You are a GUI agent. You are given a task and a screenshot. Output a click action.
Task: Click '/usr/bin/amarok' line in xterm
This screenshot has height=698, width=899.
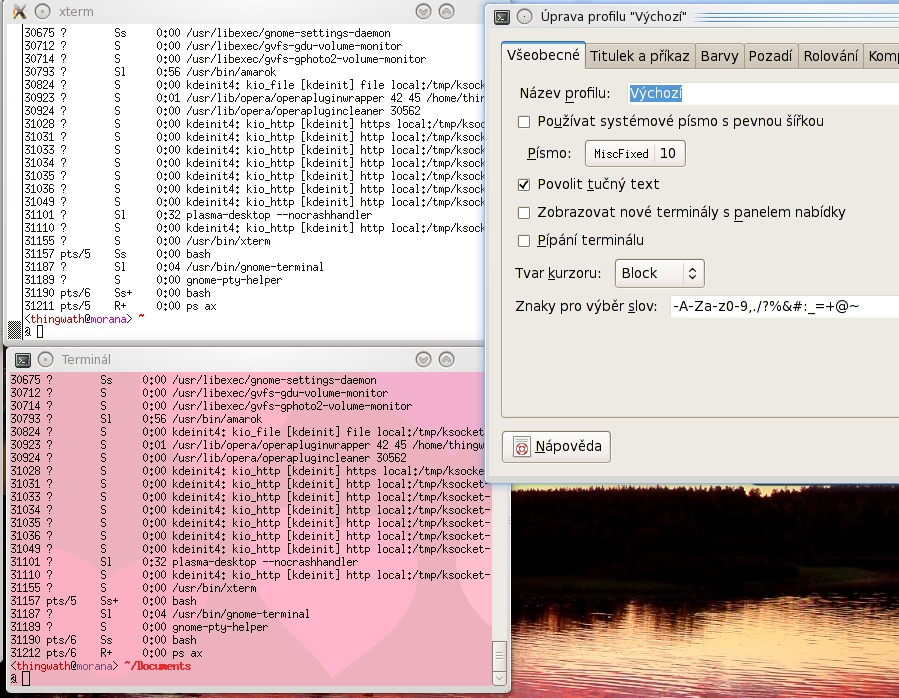point(231,72)
